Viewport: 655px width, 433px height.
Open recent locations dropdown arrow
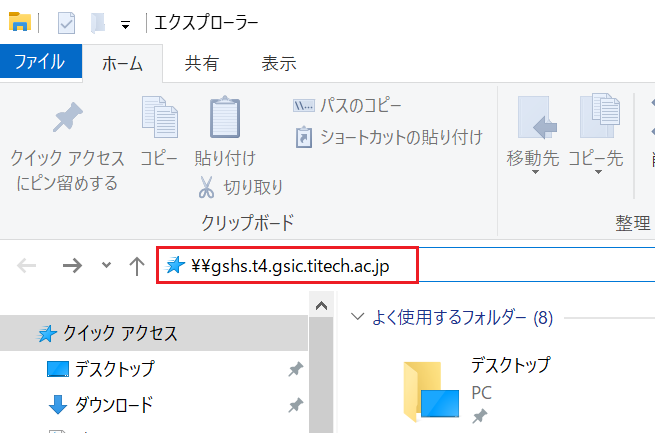click(x=106, y=266)
